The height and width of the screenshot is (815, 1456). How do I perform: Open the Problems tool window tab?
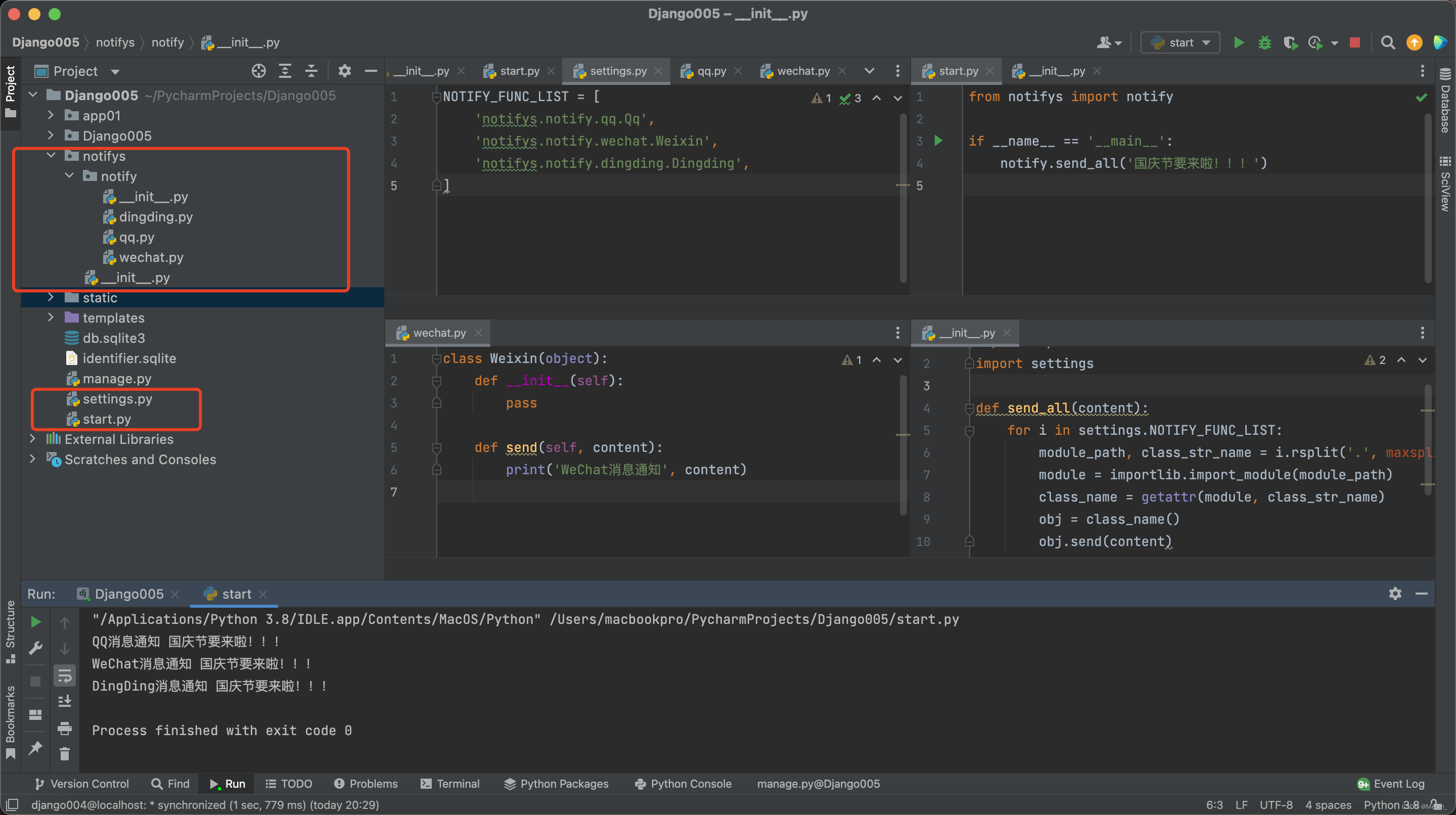(366, 783)
